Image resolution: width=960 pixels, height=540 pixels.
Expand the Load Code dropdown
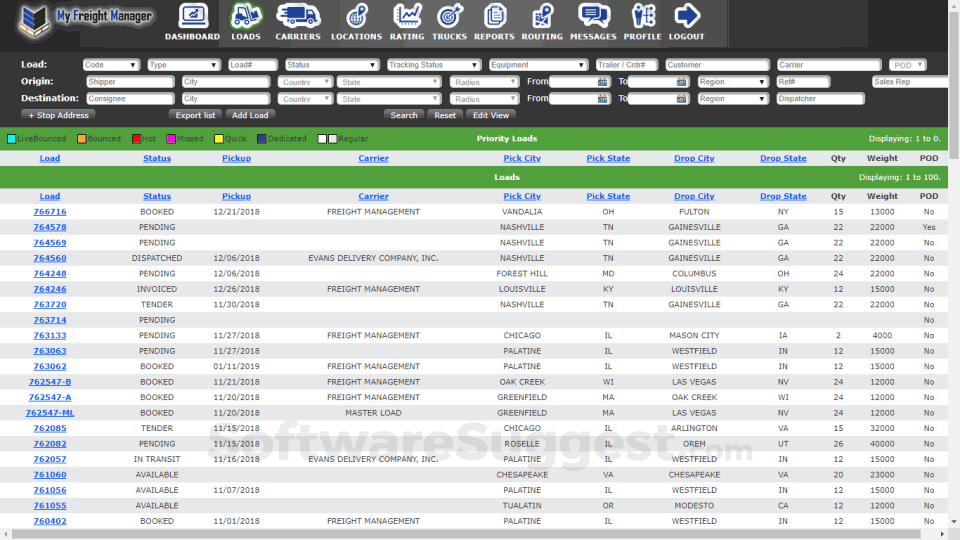(111, 65)
